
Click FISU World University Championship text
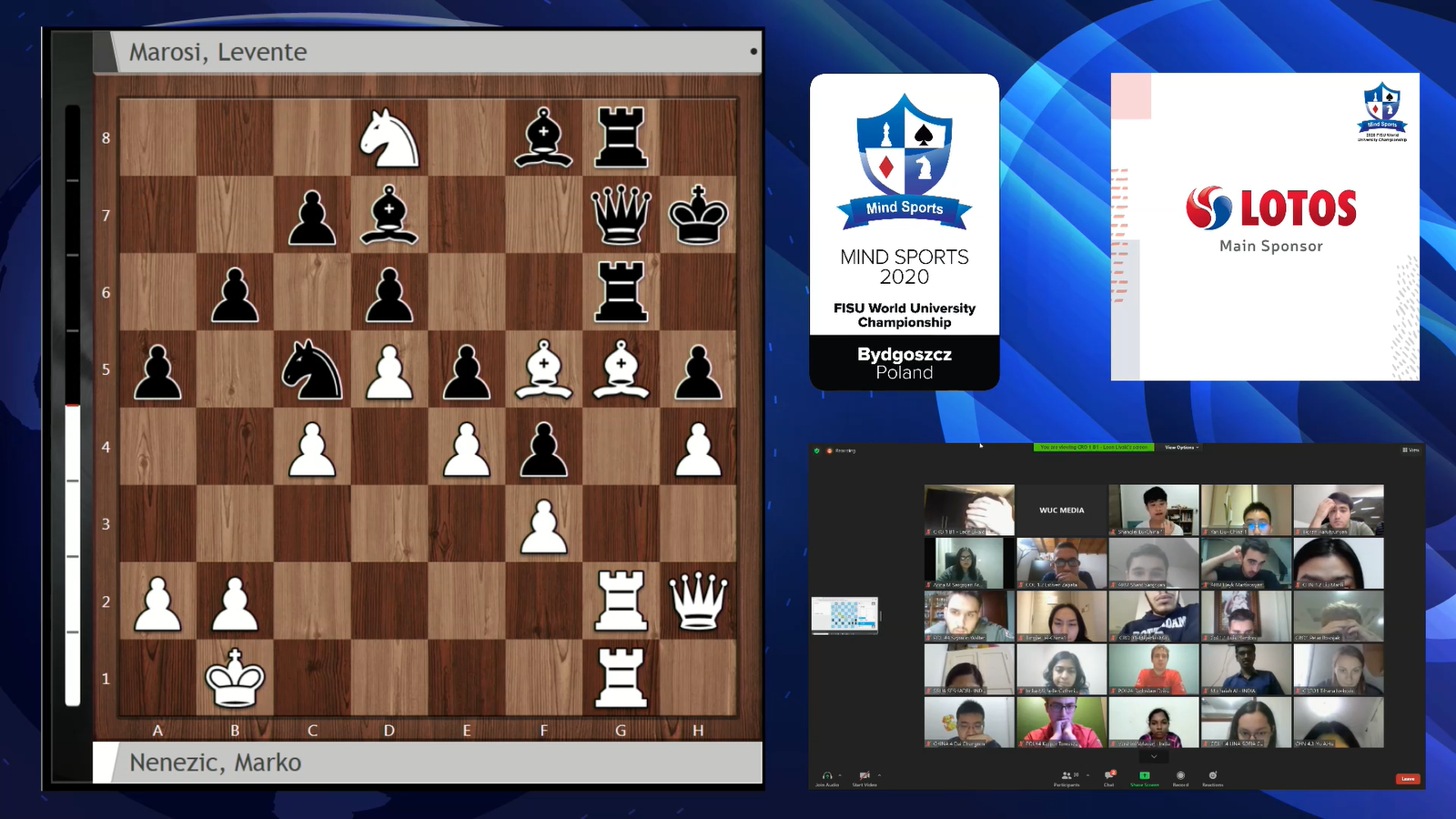[x=905, y=315]
